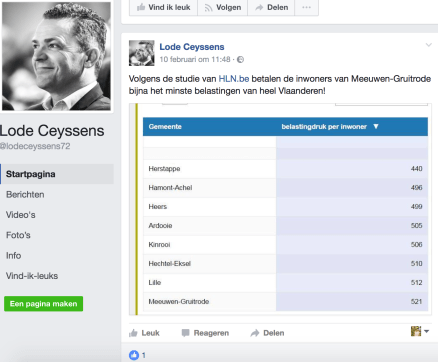Click the thumbs-up icon in Vind ik leuk
The image size is (438, 362).
tap(141, 7)
